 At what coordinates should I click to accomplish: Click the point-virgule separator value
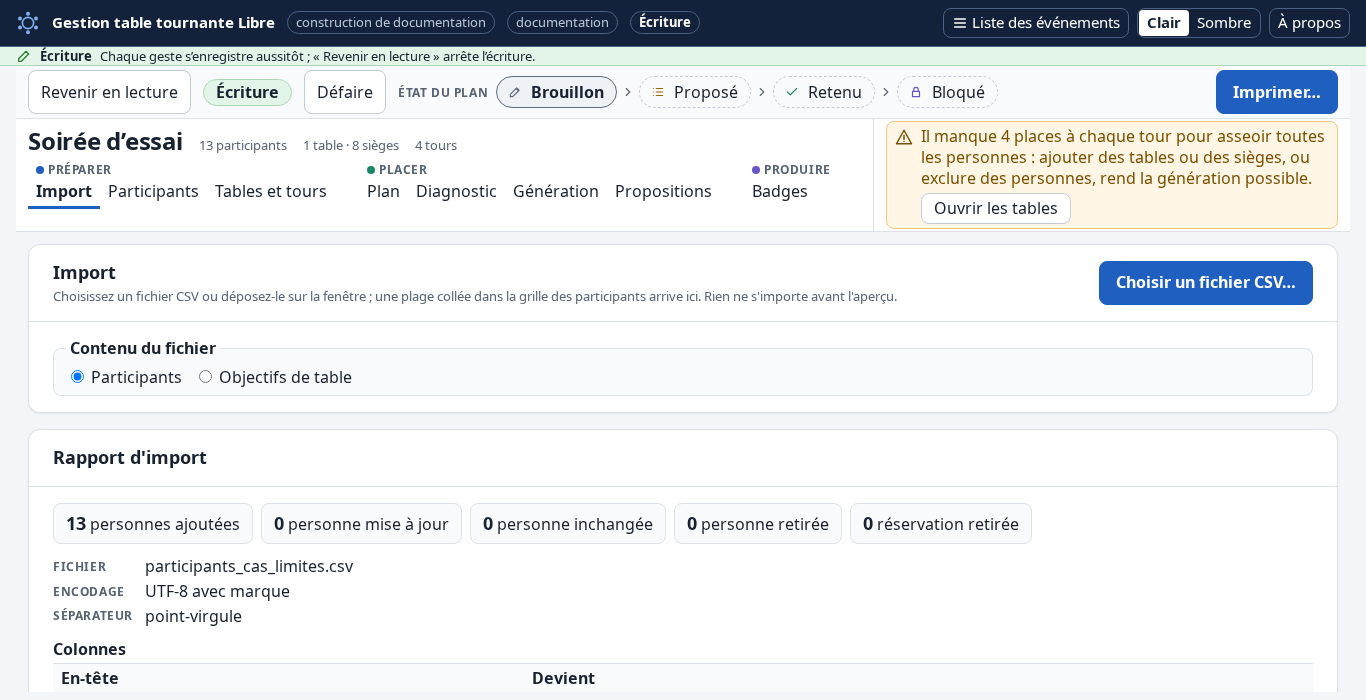point(193,616)
